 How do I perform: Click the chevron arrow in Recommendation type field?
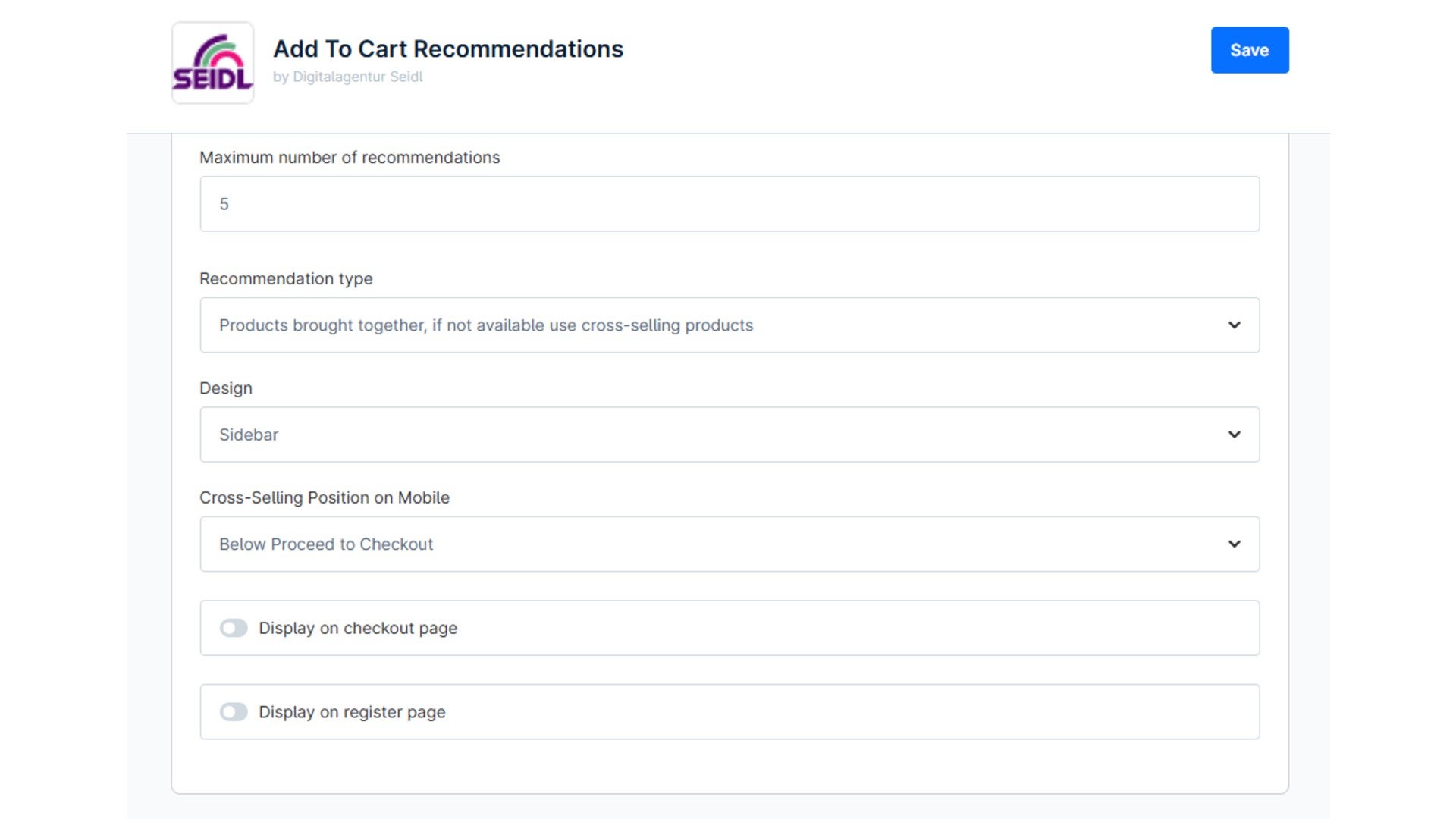coord(1235,325)
